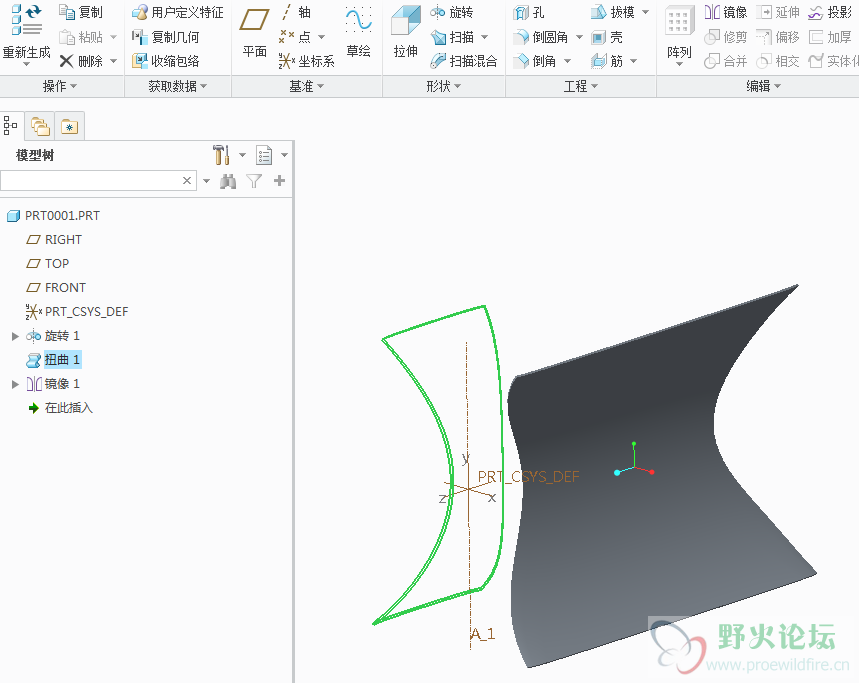Select the 倒圆角 round tool
The height and width of the screenshot is (683, 859).
541,37
